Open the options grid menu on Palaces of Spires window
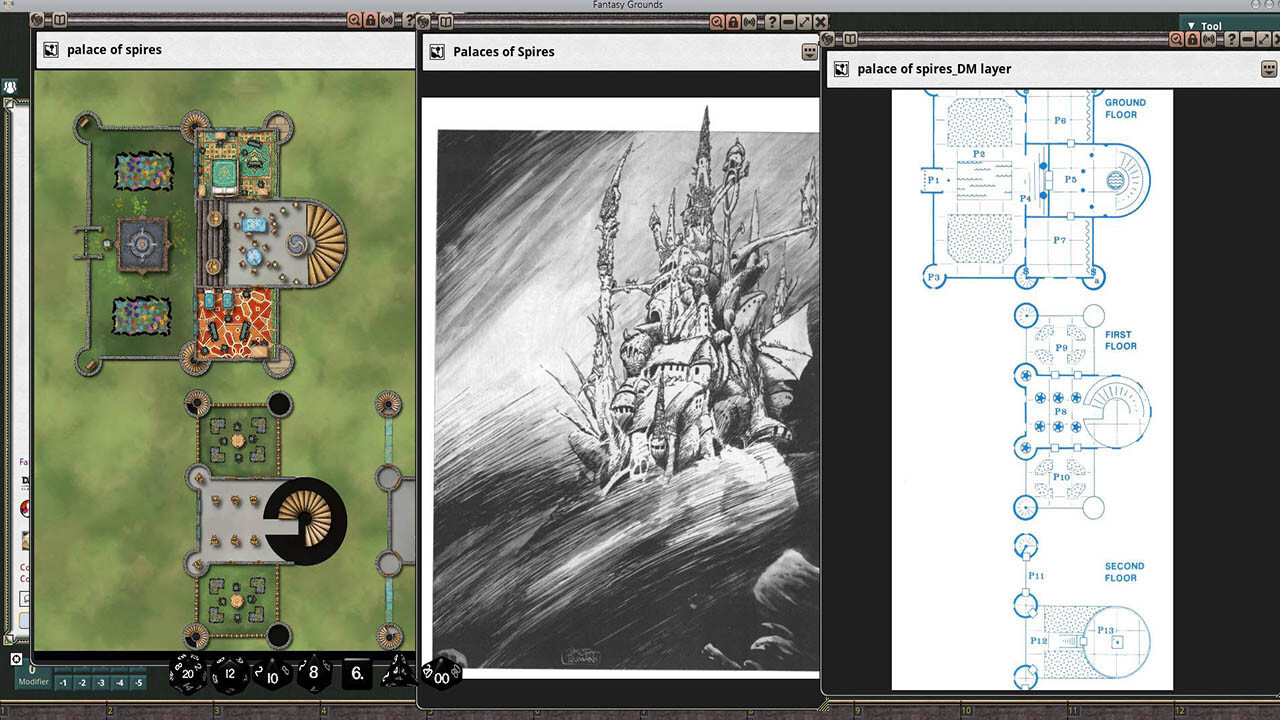1280x720 pixels. (x=809, y=51)
